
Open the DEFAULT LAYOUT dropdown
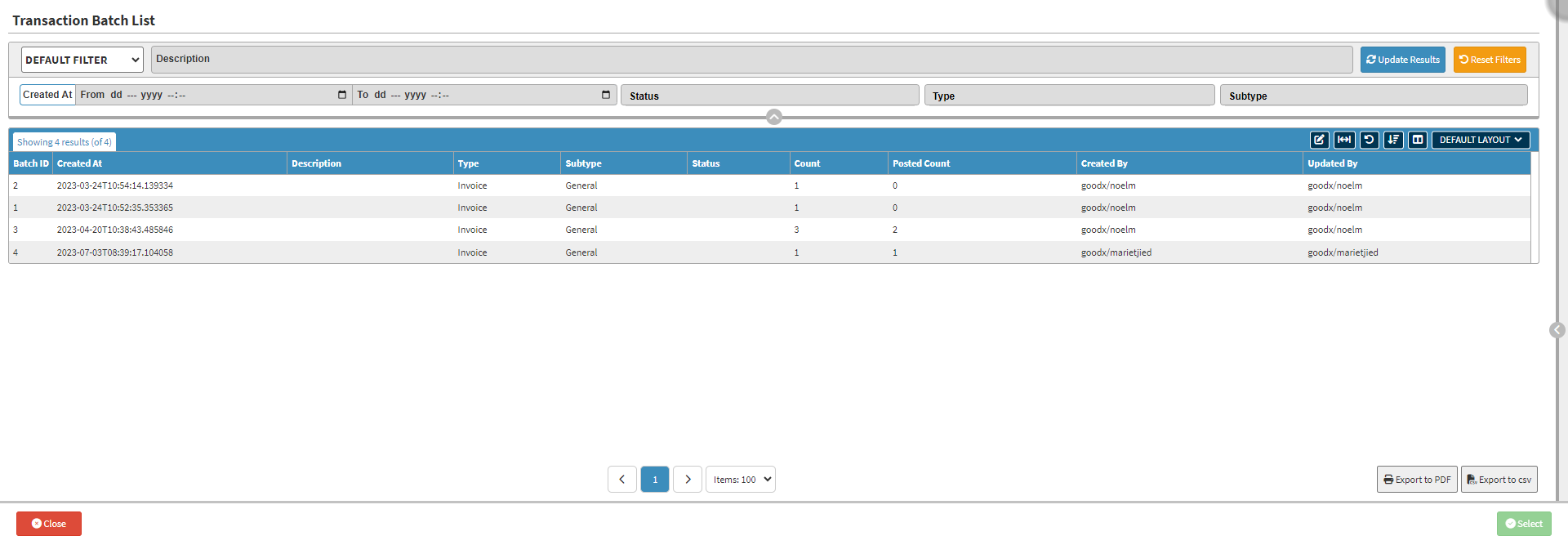coord(1480,140)
